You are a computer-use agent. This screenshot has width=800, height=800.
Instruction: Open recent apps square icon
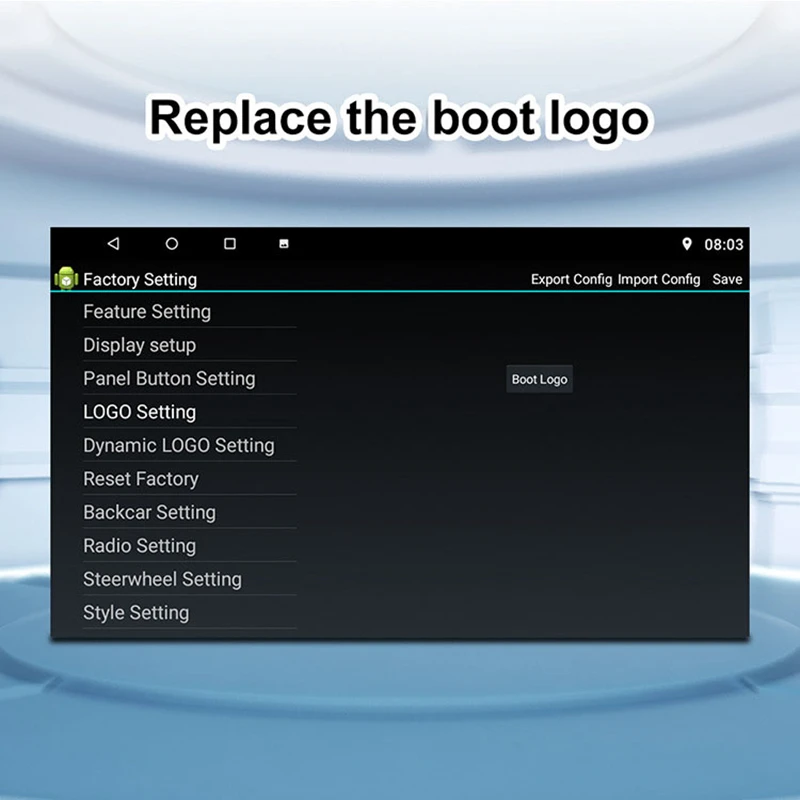coord(230,243)
